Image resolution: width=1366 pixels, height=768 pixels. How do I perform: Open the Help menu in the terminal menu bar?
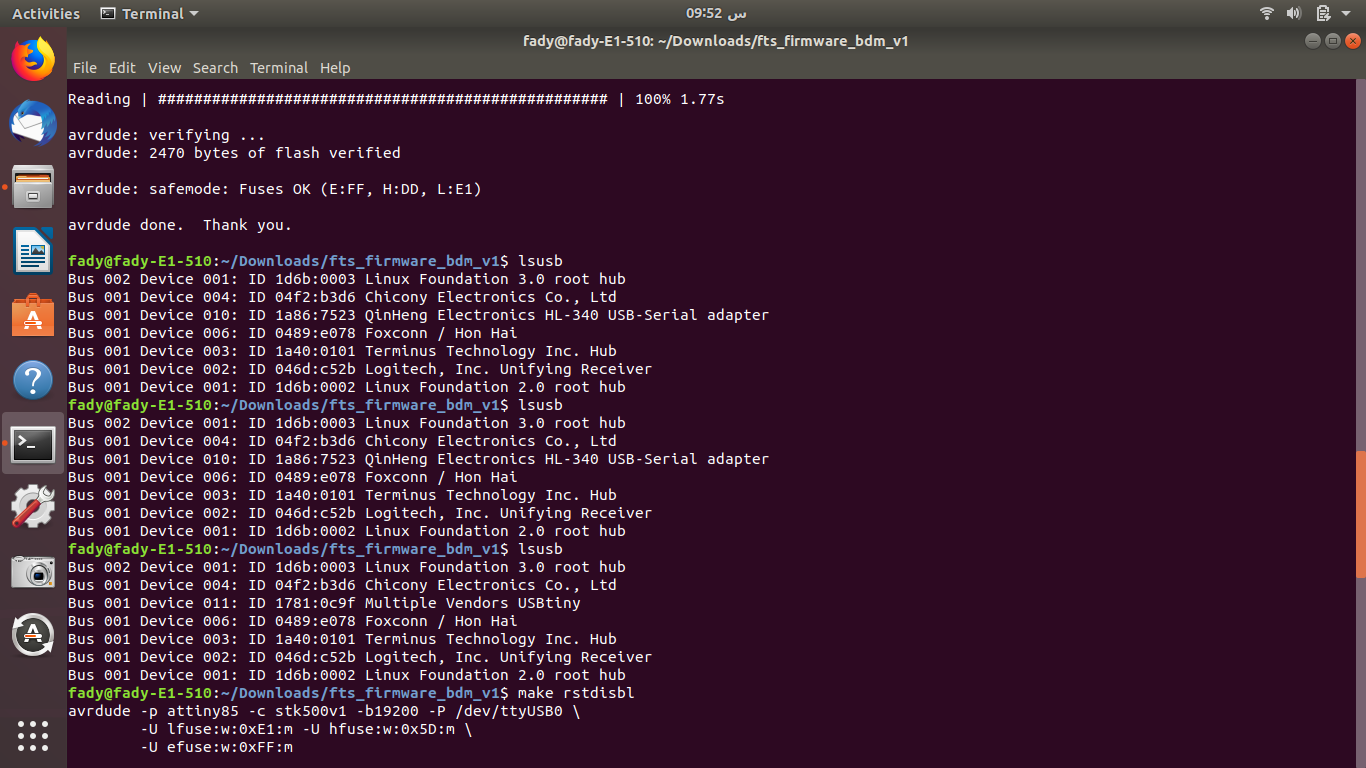(x=335, y=68)
